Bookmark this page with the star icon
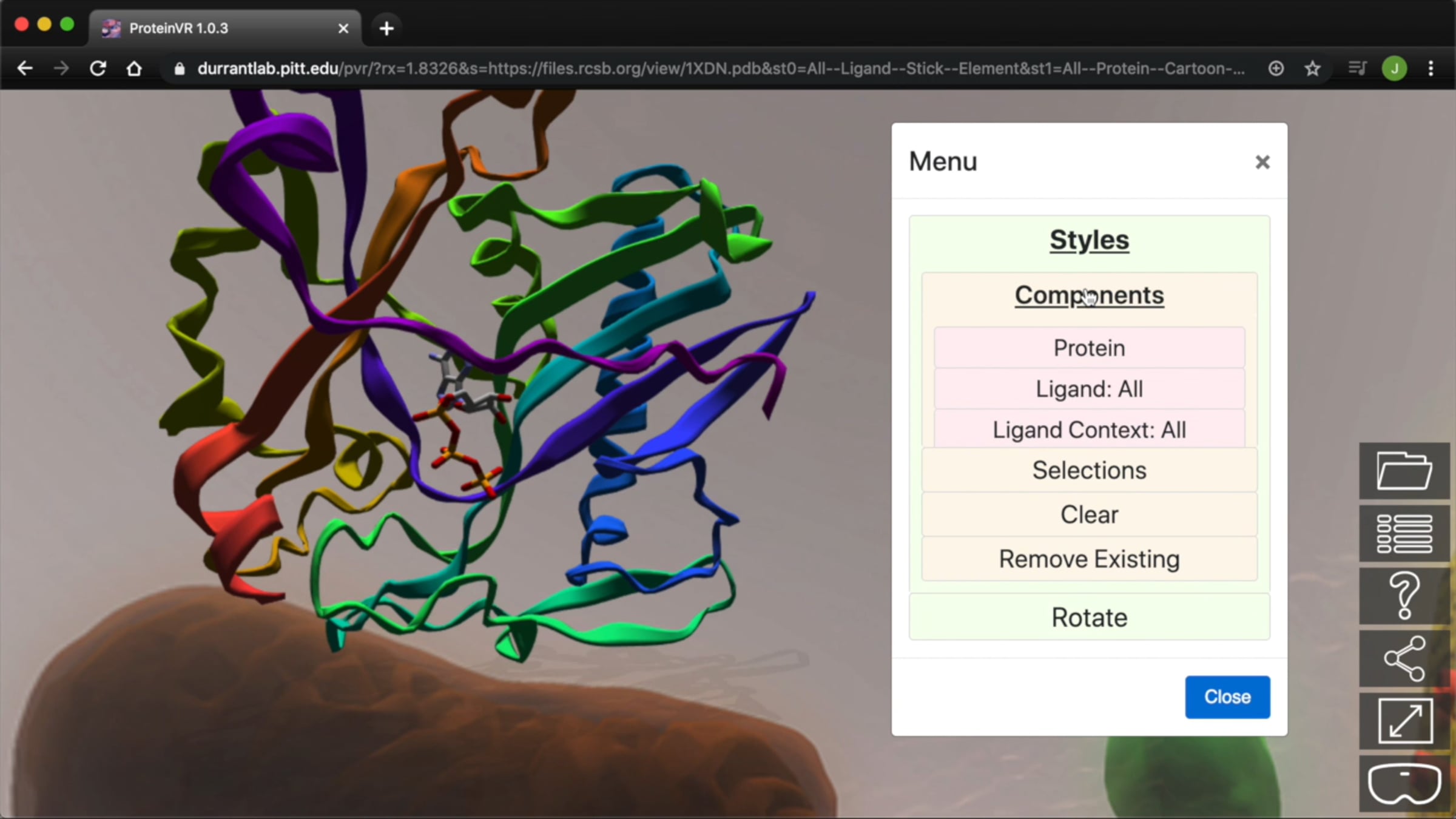 pos(1312,69)
